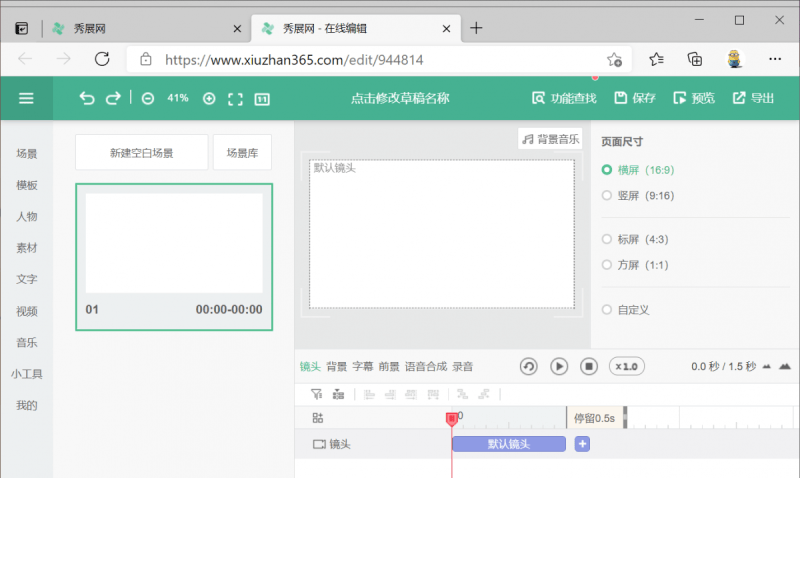Create a scene with 新建空白场景
This screenshot has width=800, height=580.
(141, 151)
